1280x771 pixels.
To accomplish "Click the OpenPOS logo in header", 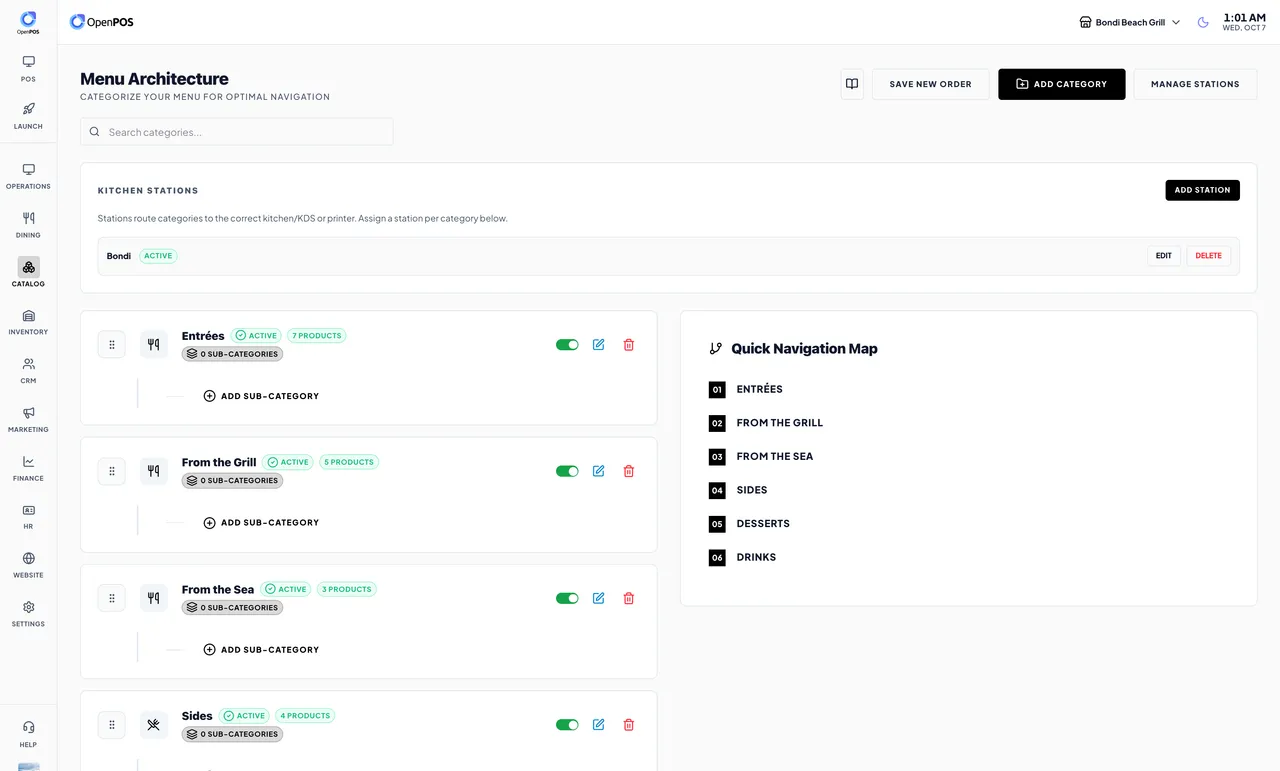I will point(101,22).
